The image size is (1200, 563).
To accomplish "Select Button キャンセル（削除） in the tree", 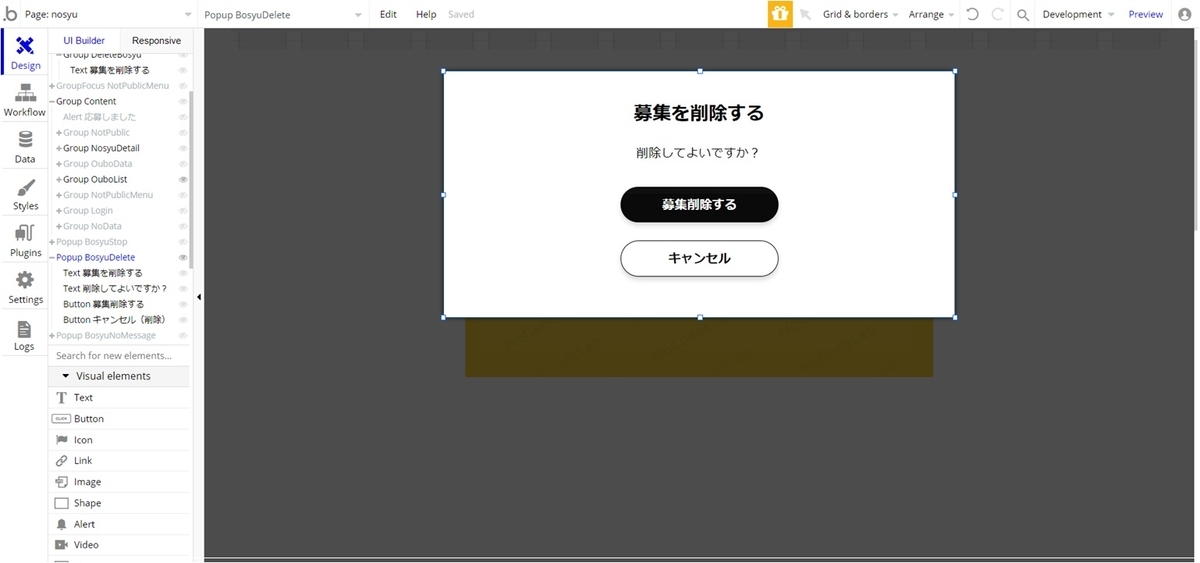I will pos(114,320).
